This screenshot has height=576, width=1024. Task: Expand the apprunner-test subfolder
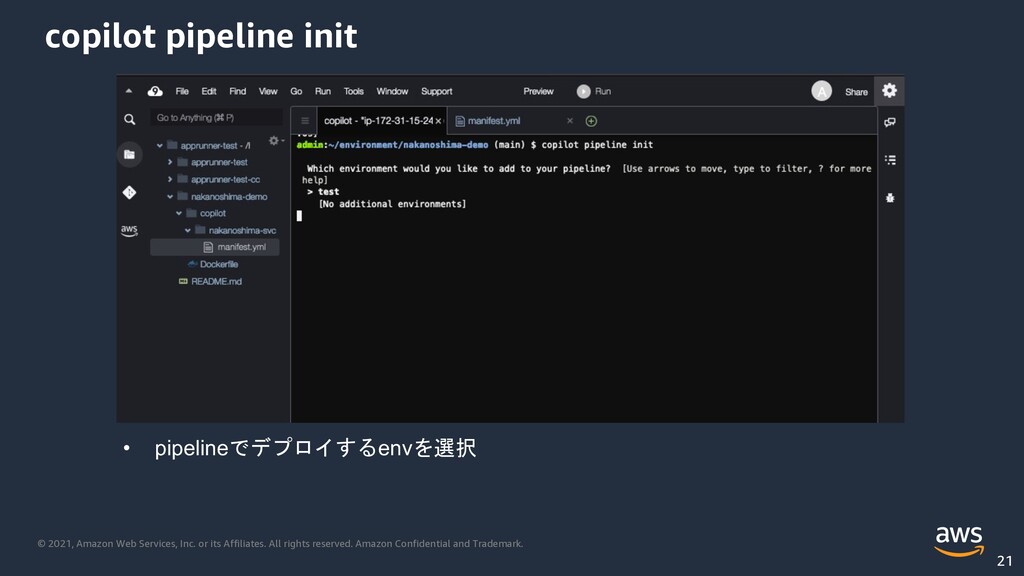pos(170,162)
